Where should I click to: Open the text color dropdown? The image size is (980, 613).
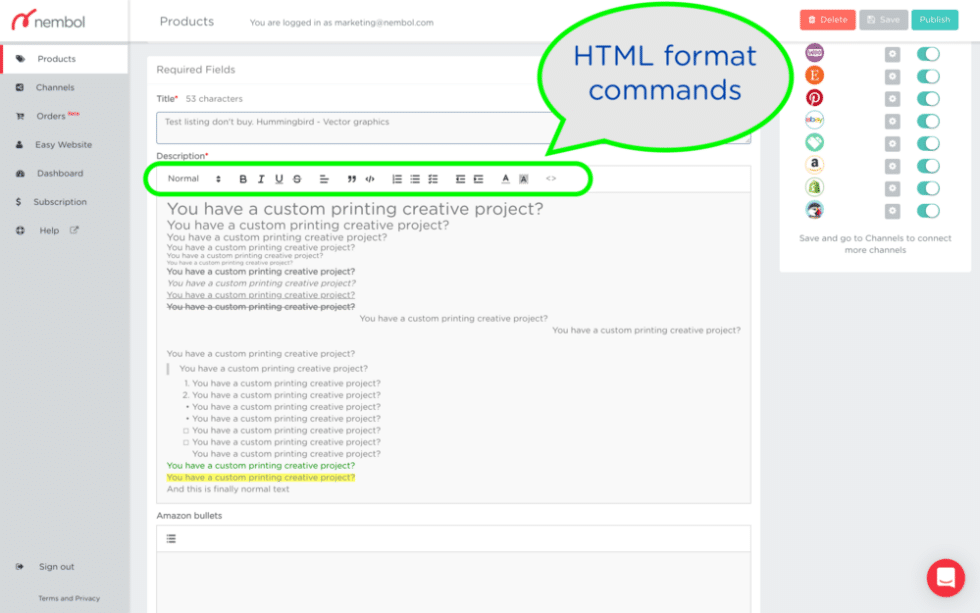click(505, 179)
